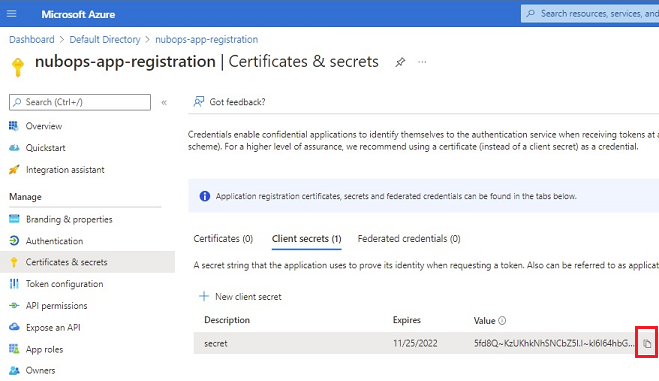
Task: Click the Manage section heading
Action: (x=25, y=197)
